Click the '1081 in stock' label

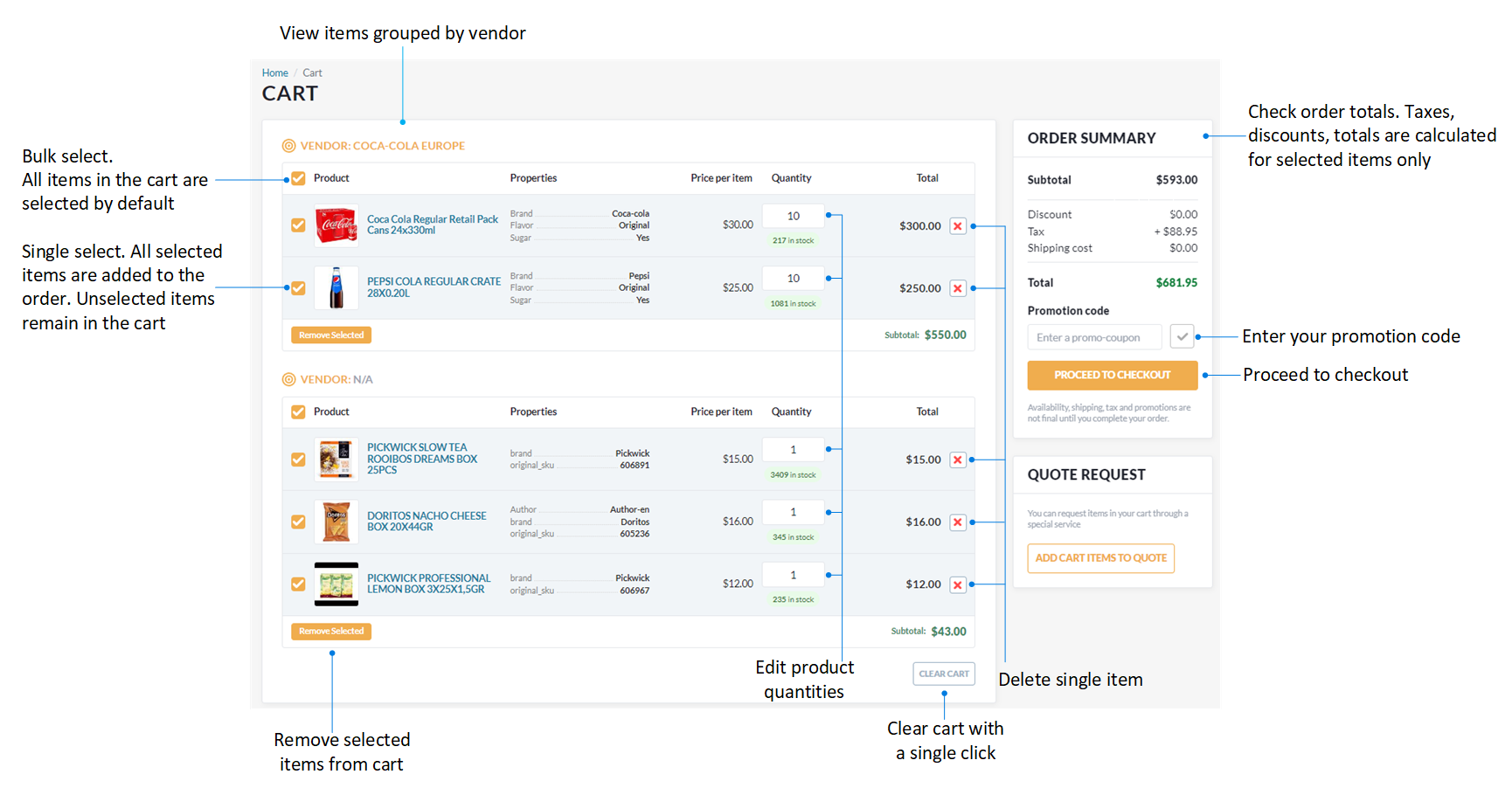tap(793, 304)
